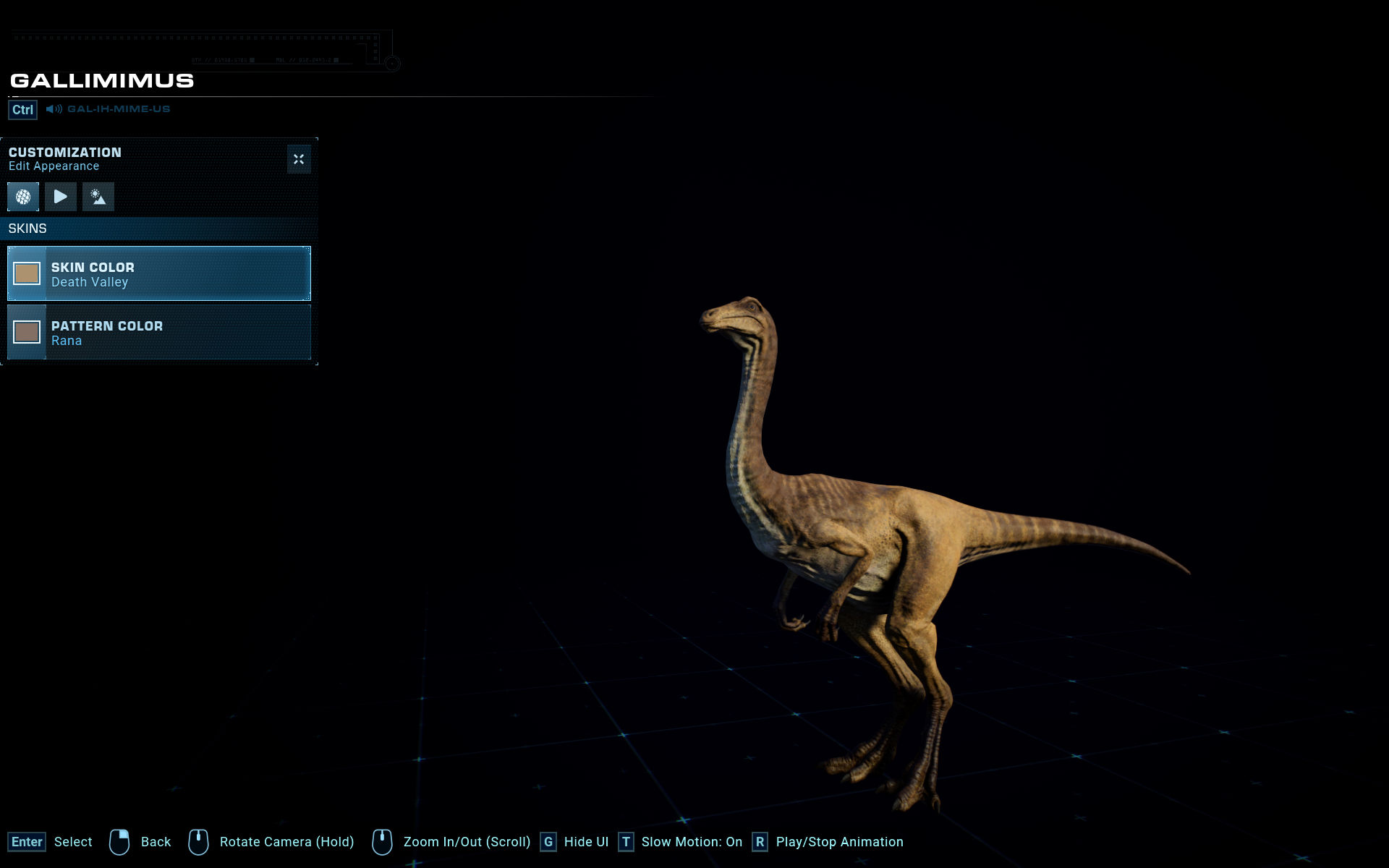Screen dimensions: 1389x868
Task: Play the Gallimimus name pronunciation
Action: tap(54, 109)
